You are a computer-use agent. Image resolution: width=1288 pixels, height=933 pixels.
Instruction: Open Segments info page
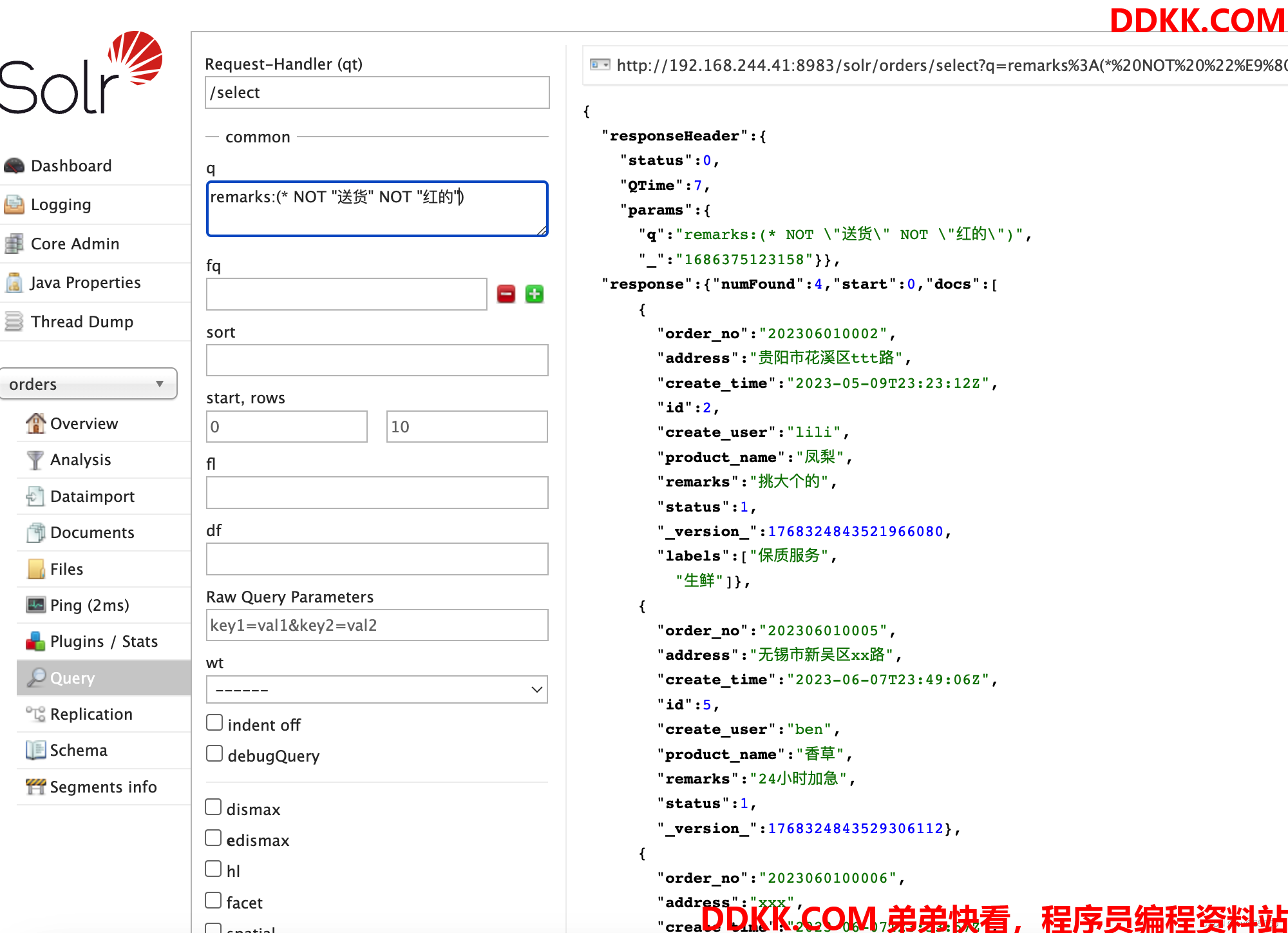pyautogui.click(x=103, y=787)
